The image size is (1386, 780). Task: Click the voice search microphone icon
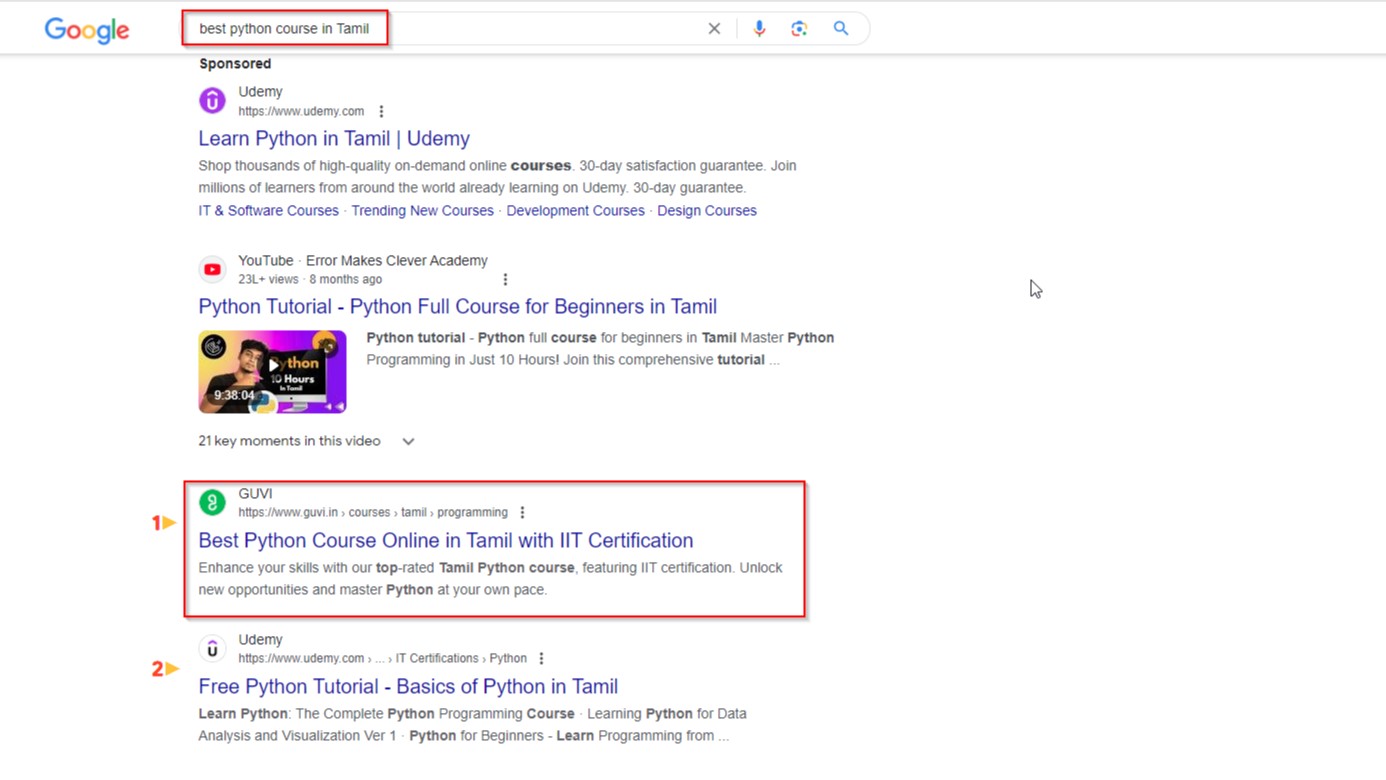[x=759, y=28]
